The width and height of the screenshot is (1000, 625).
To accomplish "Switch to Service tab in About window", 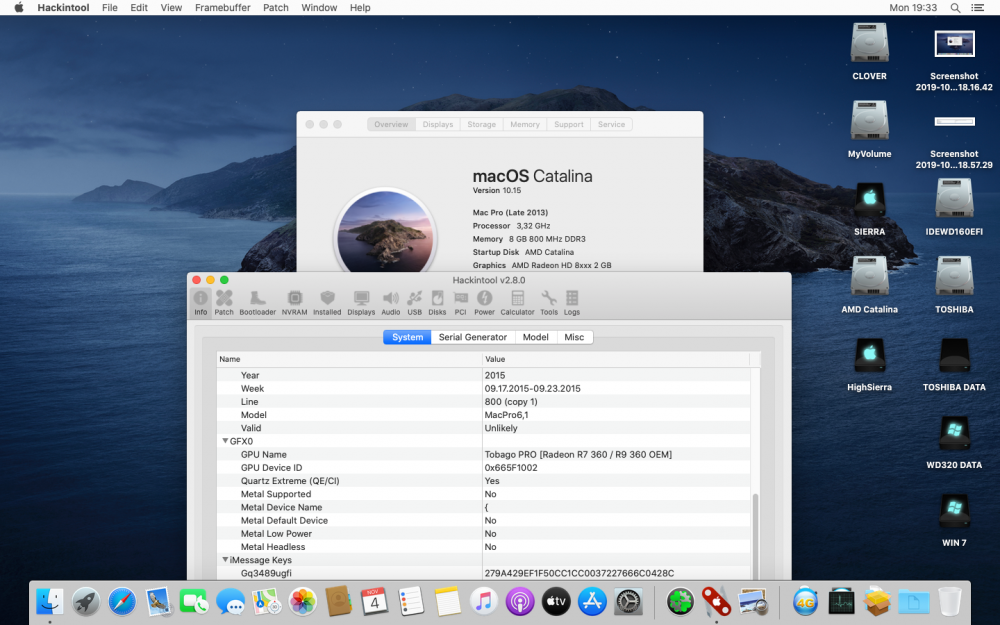I will pyautogui.click(x=612, y=124).
